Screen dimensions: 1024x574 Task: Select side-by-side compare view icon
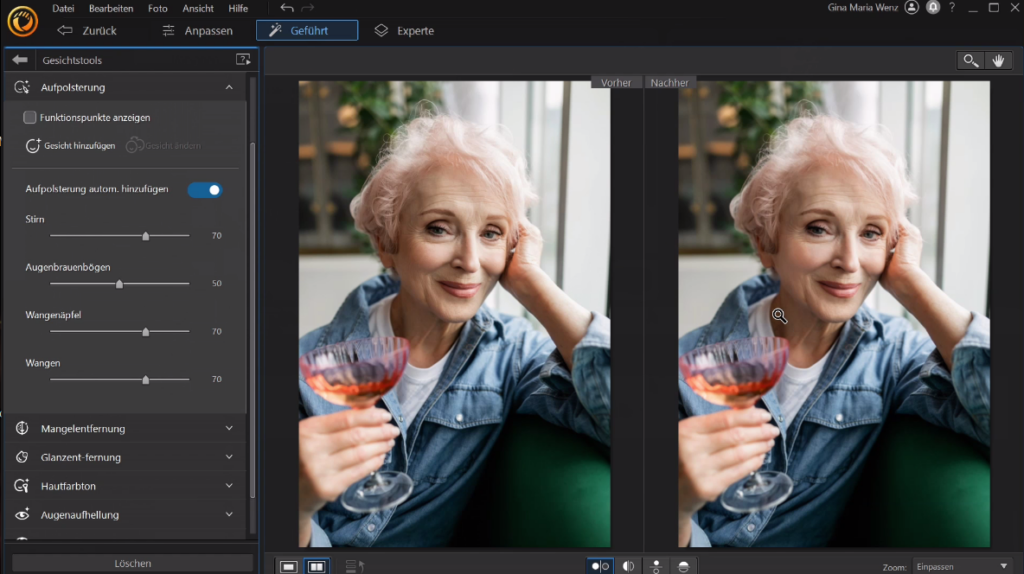pyautogui.click(x=316, y=566)
